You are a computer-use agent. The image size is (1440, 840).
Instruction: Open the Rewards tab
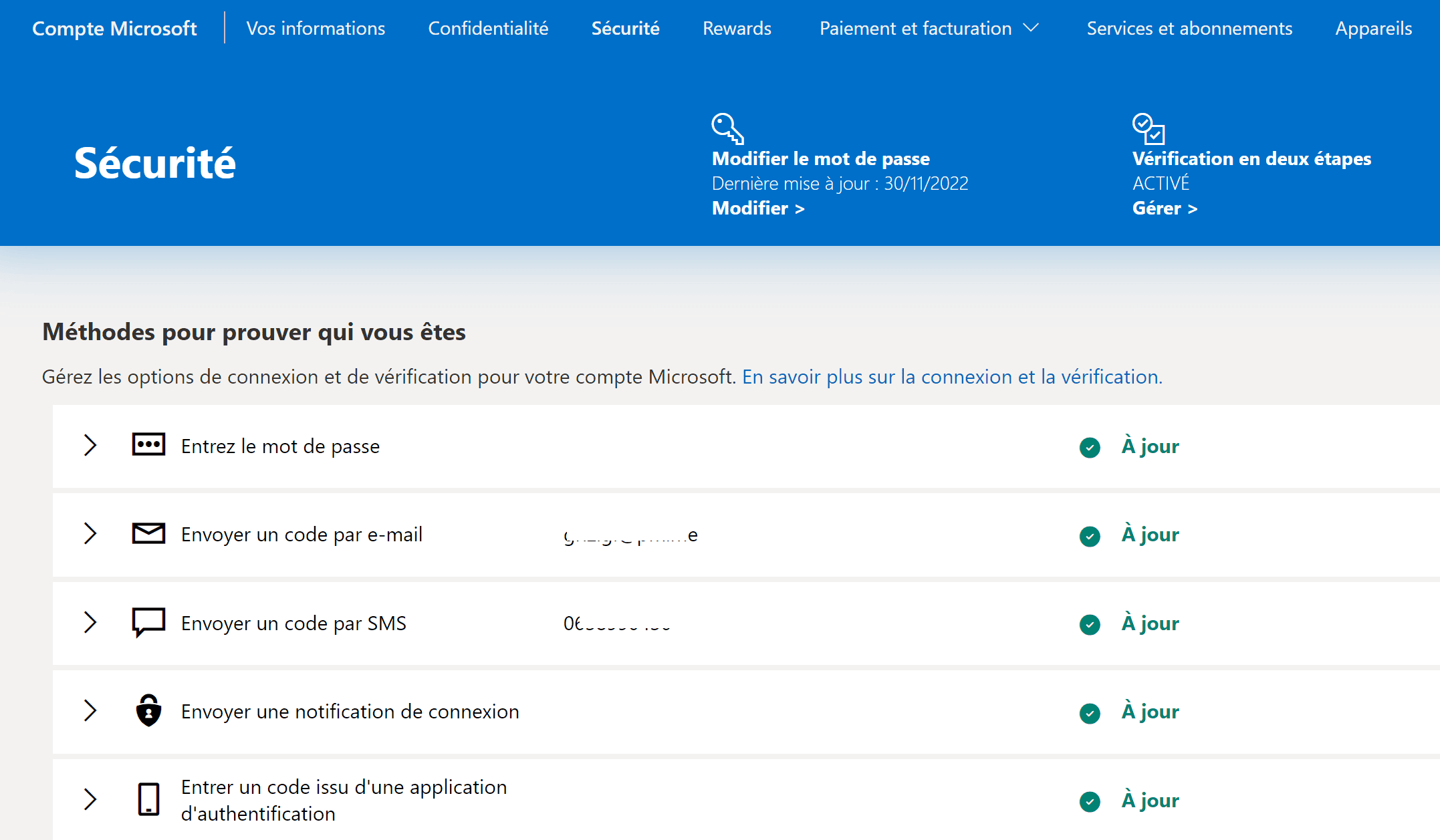pos(737,28)
